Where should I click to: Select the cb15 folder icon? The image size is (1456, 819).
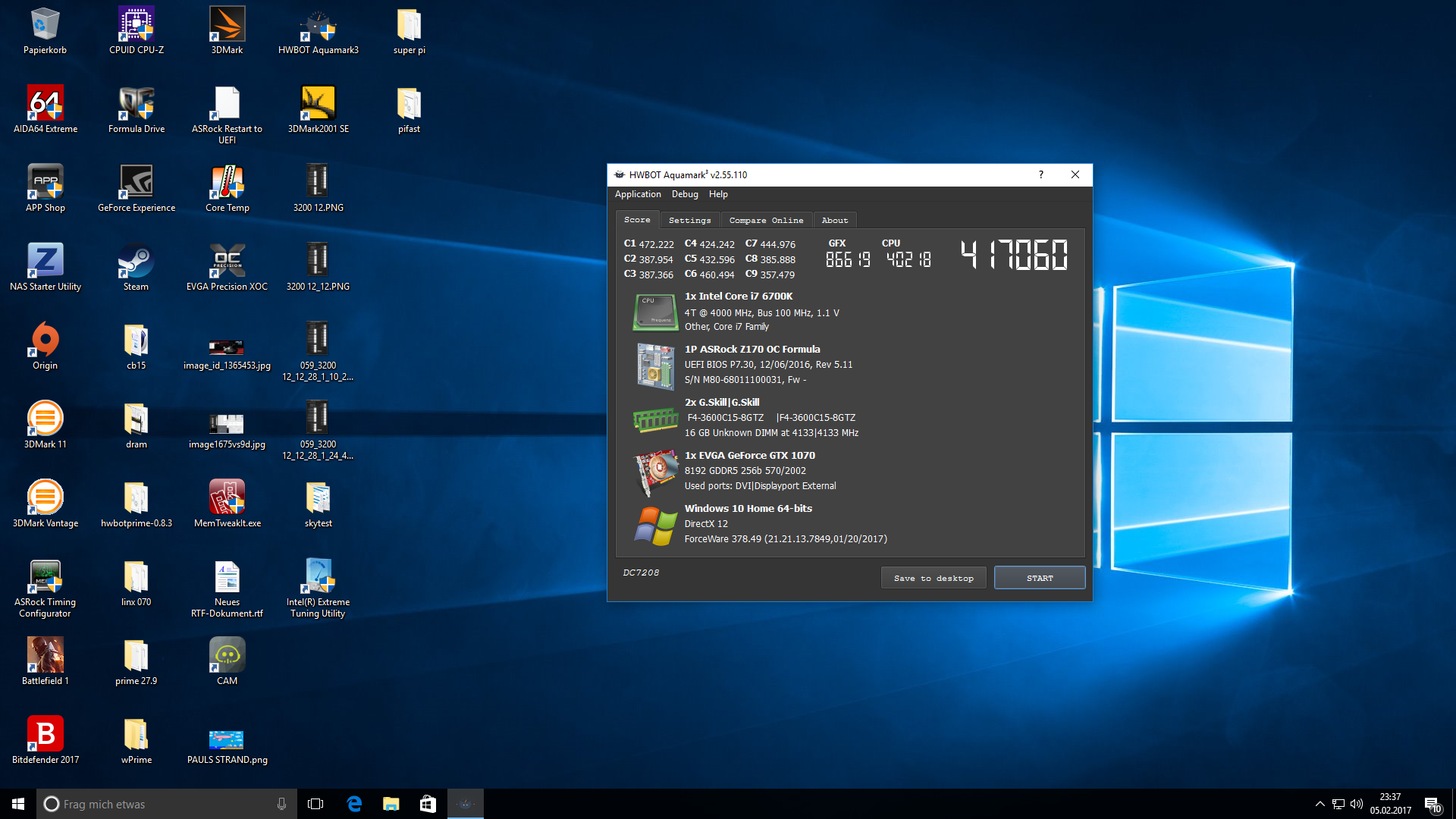click(x=136, y=347)
